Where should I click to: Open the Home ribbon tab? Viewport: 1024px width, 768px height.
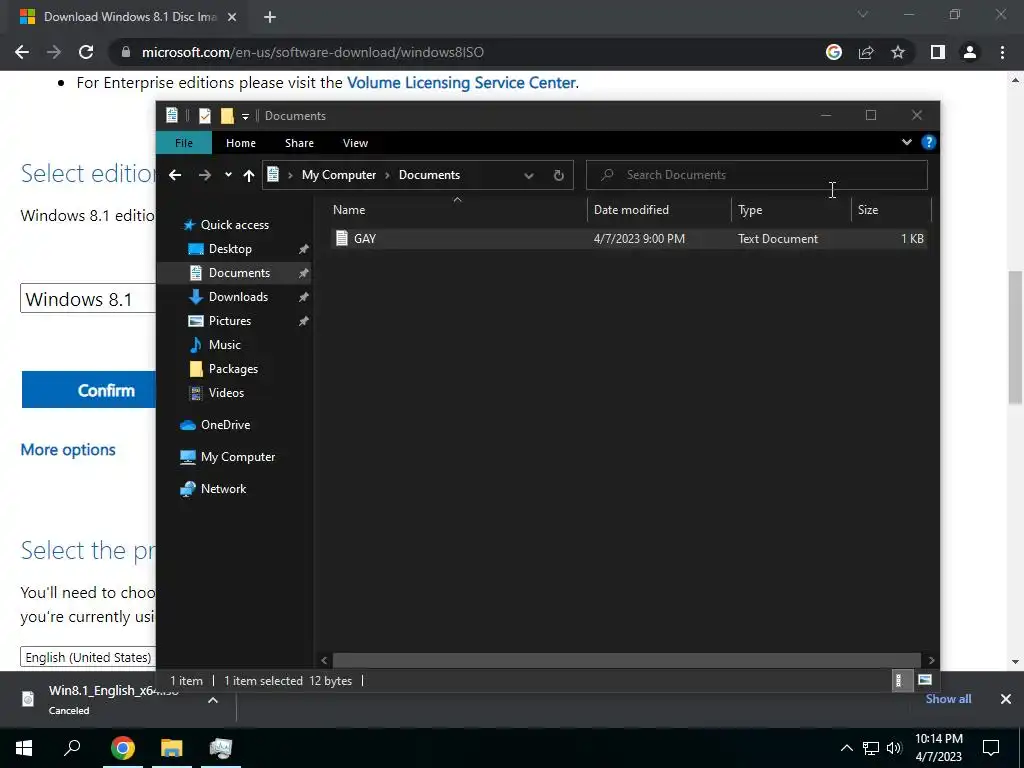tap(241, 143)
